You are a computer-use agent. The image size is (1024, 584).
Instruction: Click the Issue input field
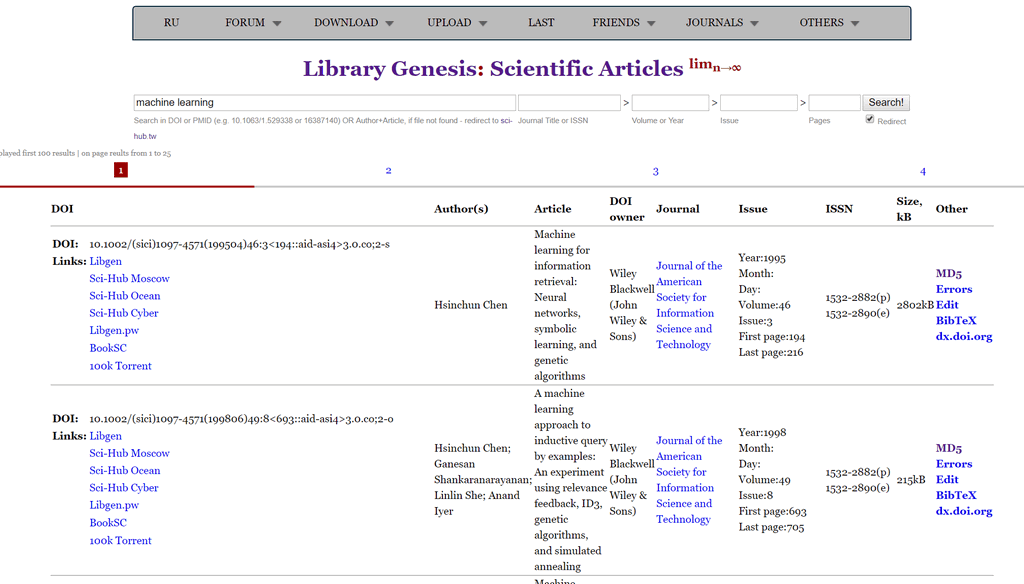(x=758, y=103)
